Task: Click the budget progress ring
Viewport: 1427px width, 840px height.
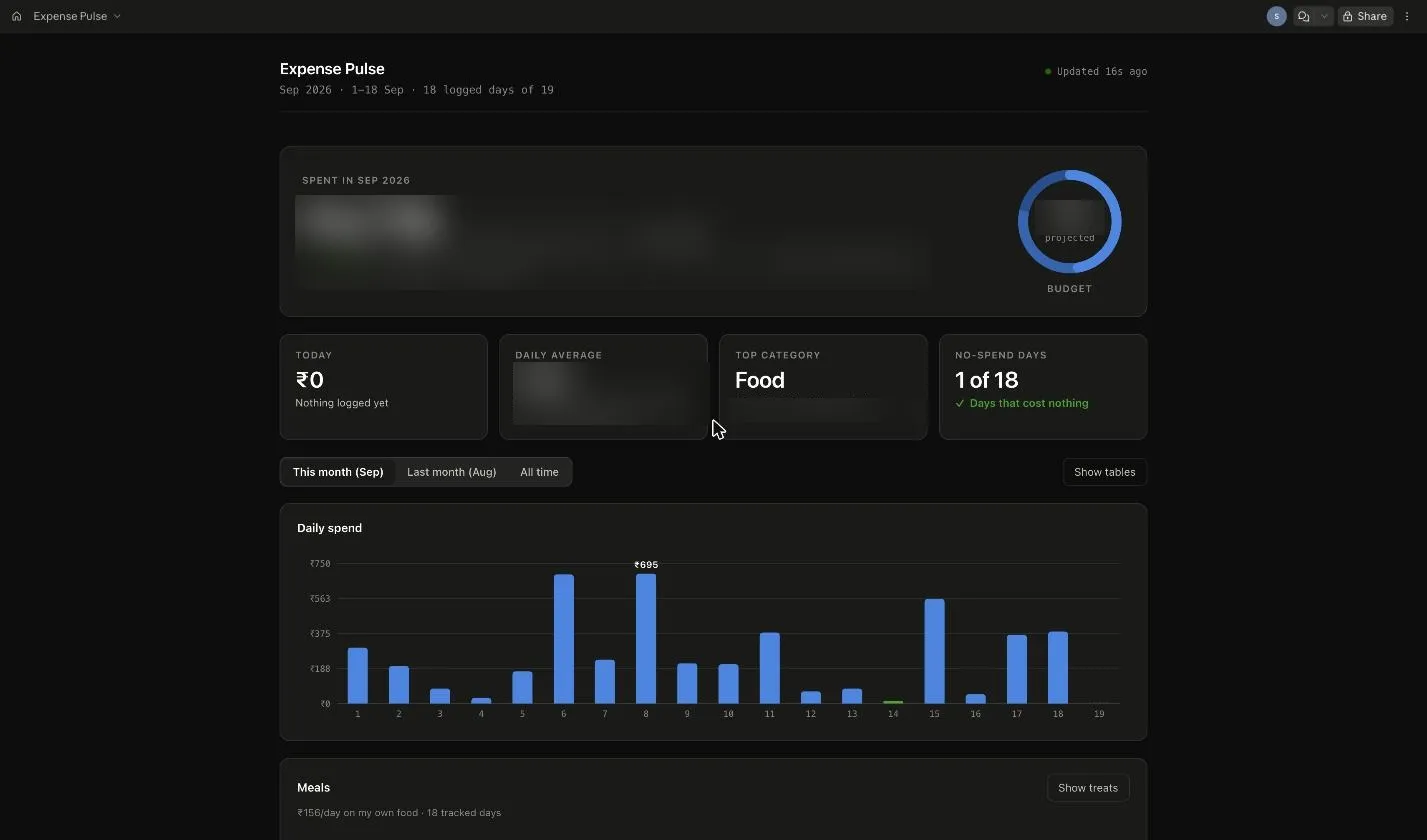Action: [1069, 221]
